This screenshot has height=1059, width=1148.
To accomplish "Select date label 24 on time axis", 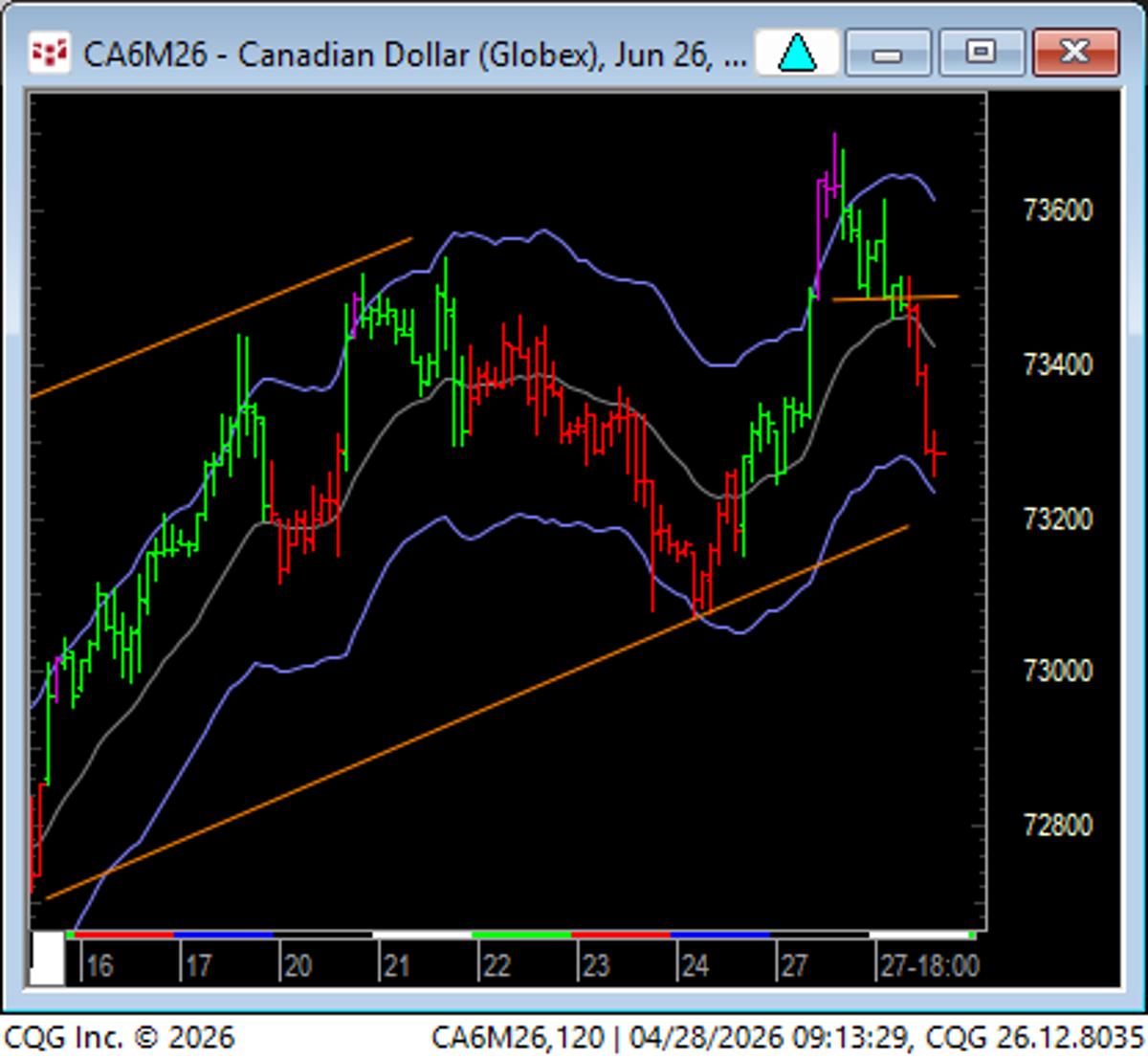I will tap(695, 966).
